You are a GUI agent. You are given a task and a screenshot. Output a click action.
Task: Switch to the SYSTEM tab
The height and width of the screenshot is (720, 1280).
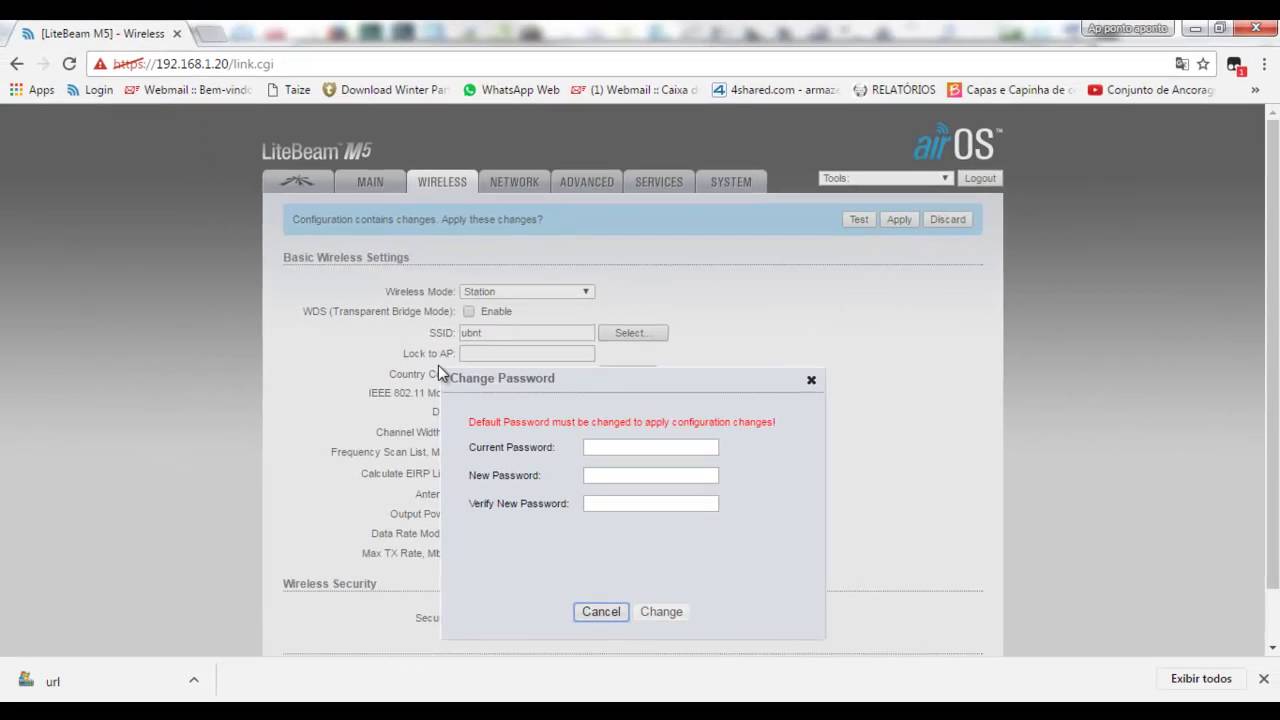point(731,182)
